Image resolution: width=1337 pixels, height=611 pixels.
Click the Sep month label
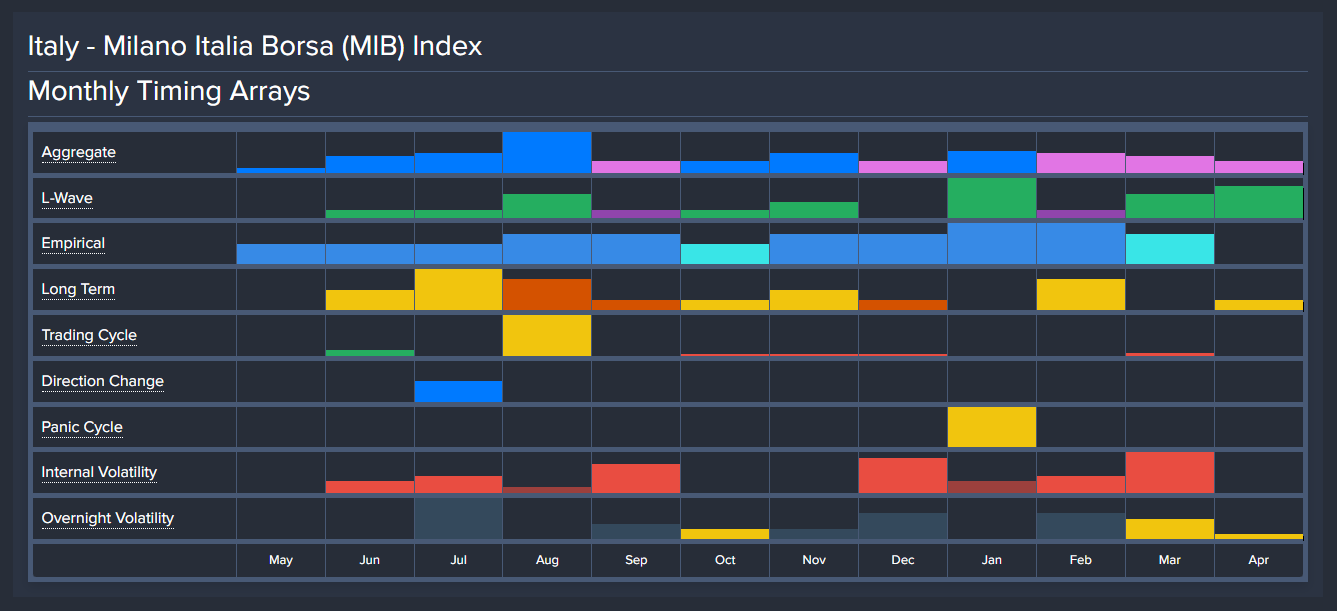coord(636,560)
